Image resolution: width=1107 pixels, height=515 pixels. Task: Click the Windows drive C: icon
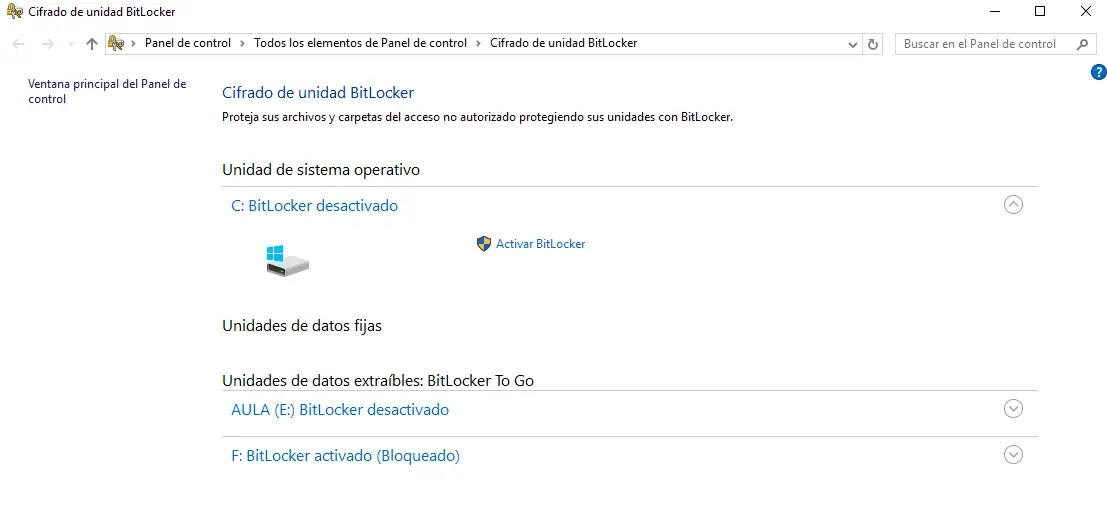pos(287,261)
